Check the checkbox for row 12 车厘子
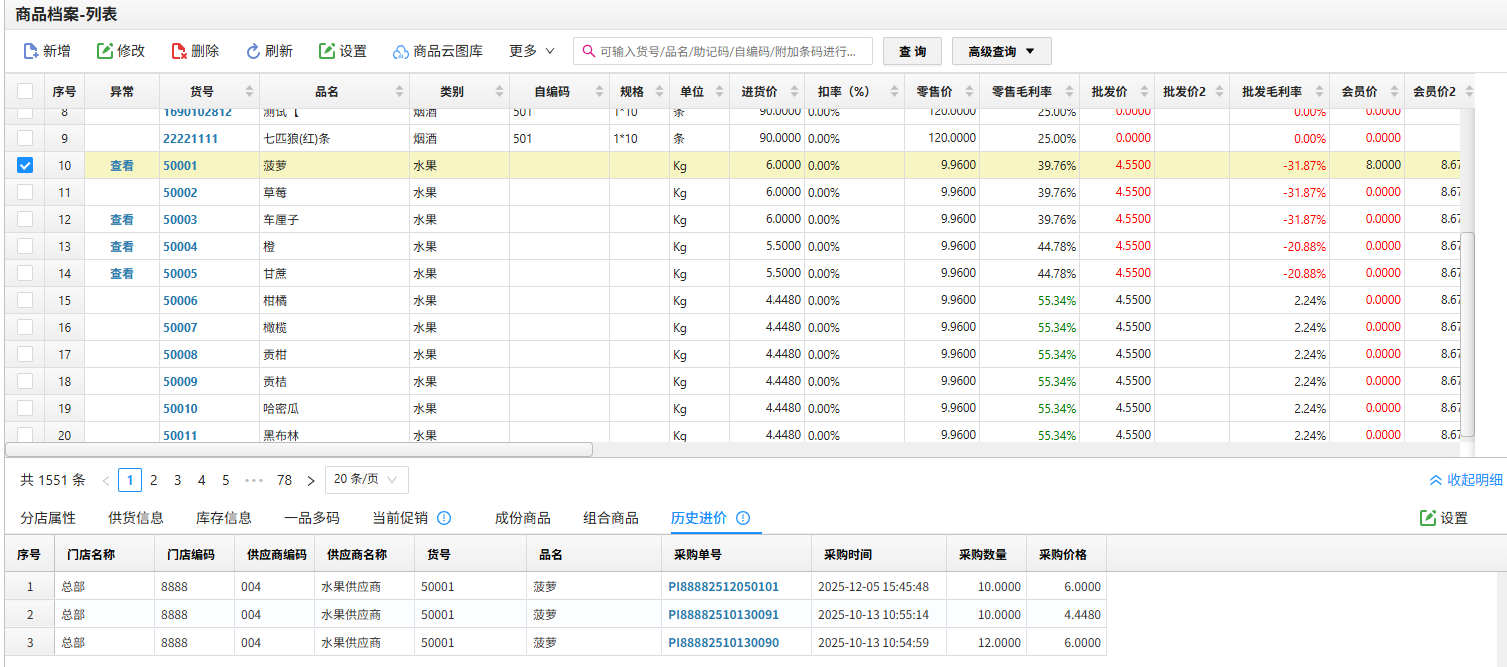The width and height of the screenshot is (1507, 667). tap(25, 219)
